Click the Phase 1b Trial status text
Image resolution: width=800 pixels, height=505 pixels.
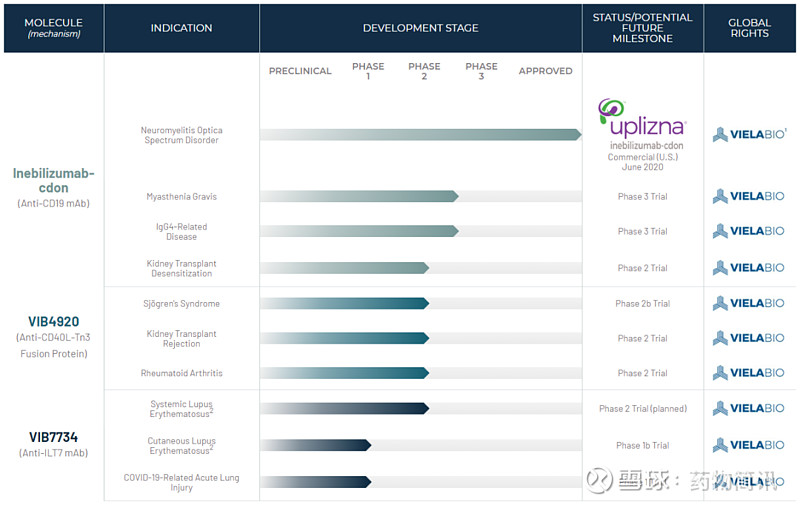[642, 445]
